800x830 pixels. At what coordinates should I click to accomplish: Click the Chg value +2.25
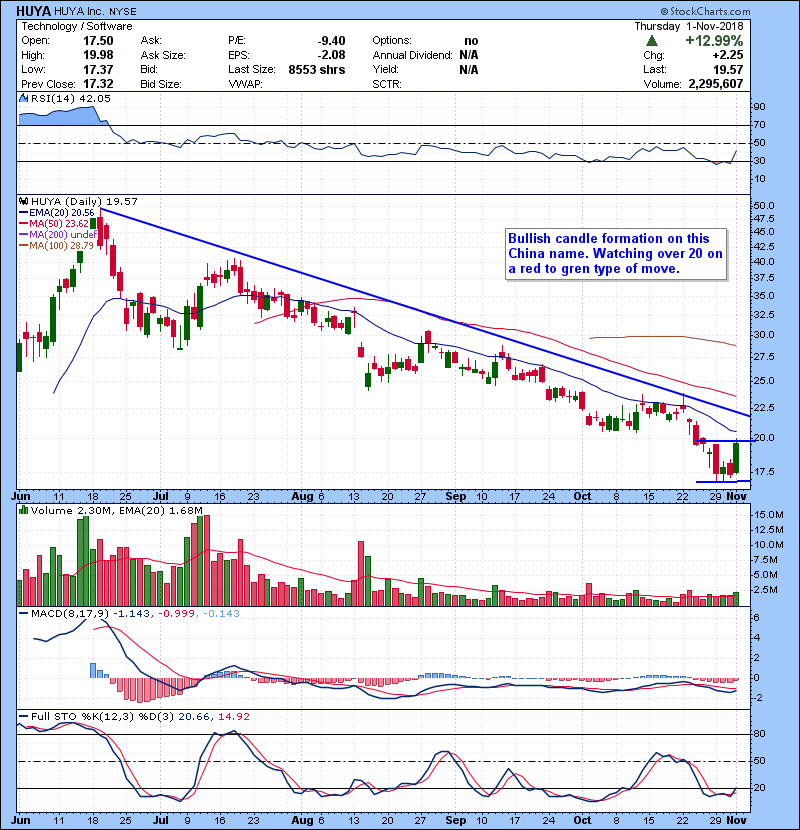point(727,55)
